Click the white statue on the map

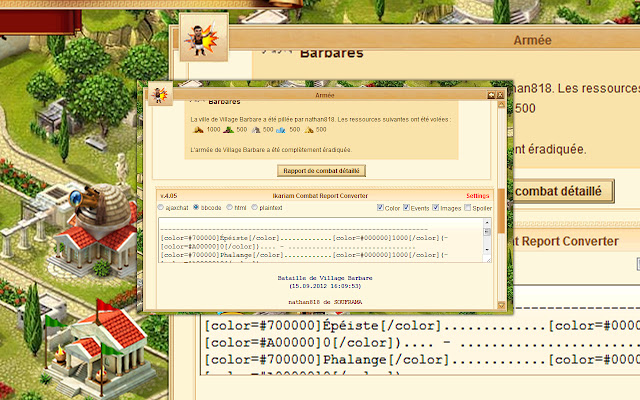pos(121,168)
